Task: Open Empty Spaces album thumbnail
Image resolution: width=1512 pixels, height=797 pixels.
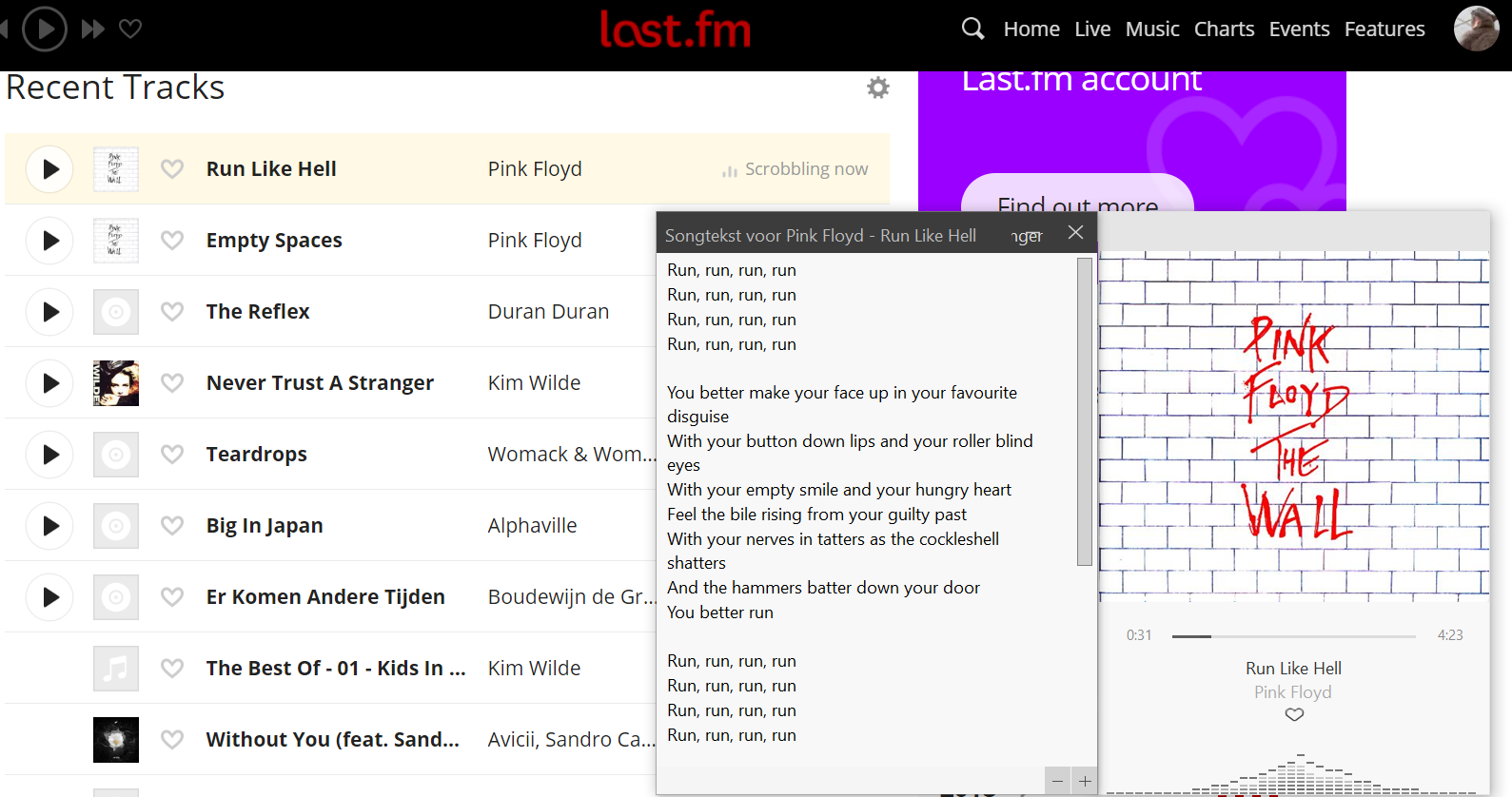Action: tap(116, 241)
